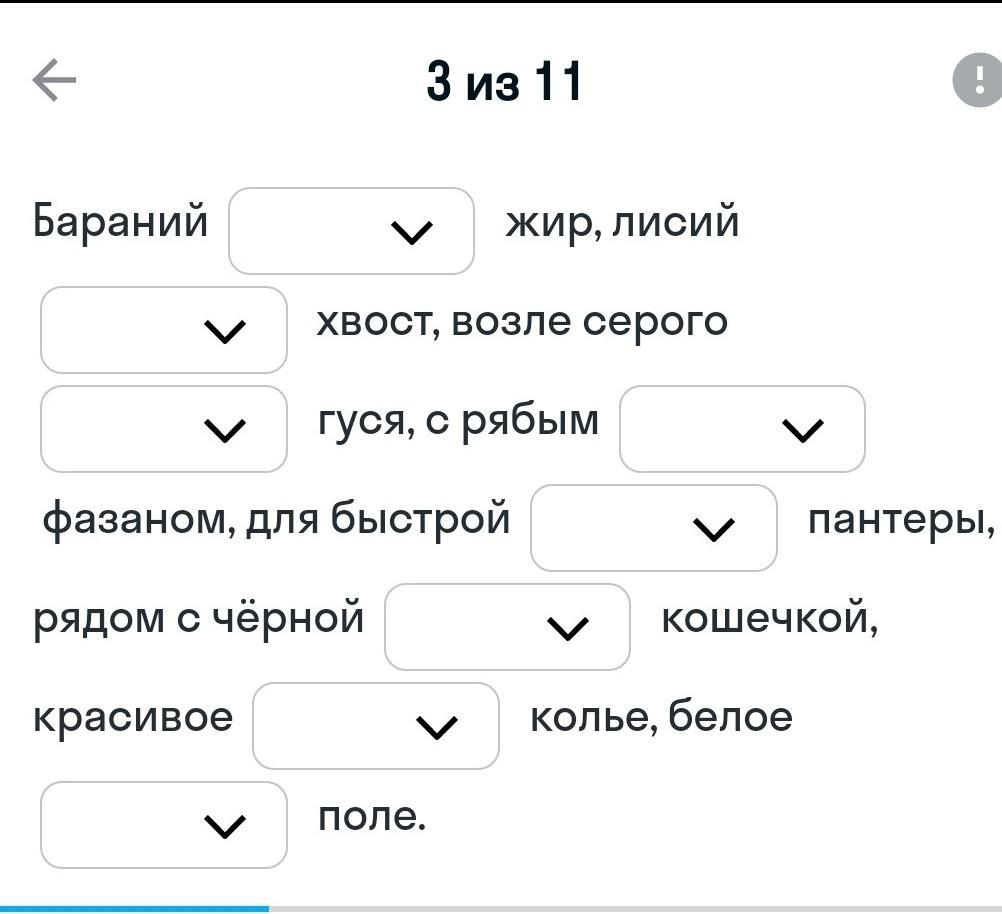
Task: Open the last dropdown before 'поле.'
Action: click(x=163, y=825)
